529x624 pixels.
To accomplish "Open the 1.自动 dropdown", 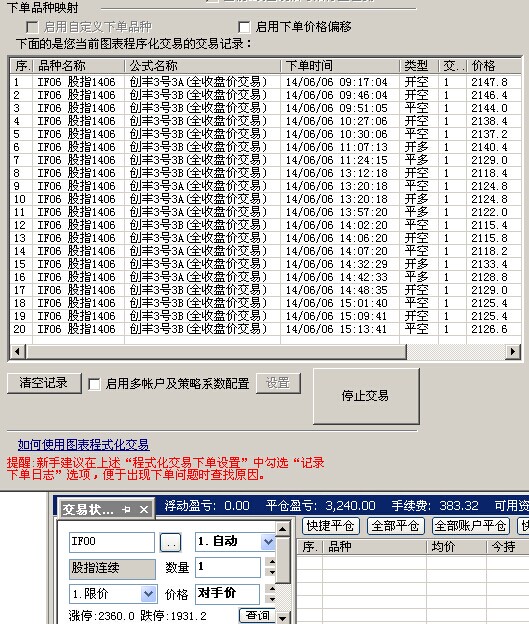I will (268, 542).
